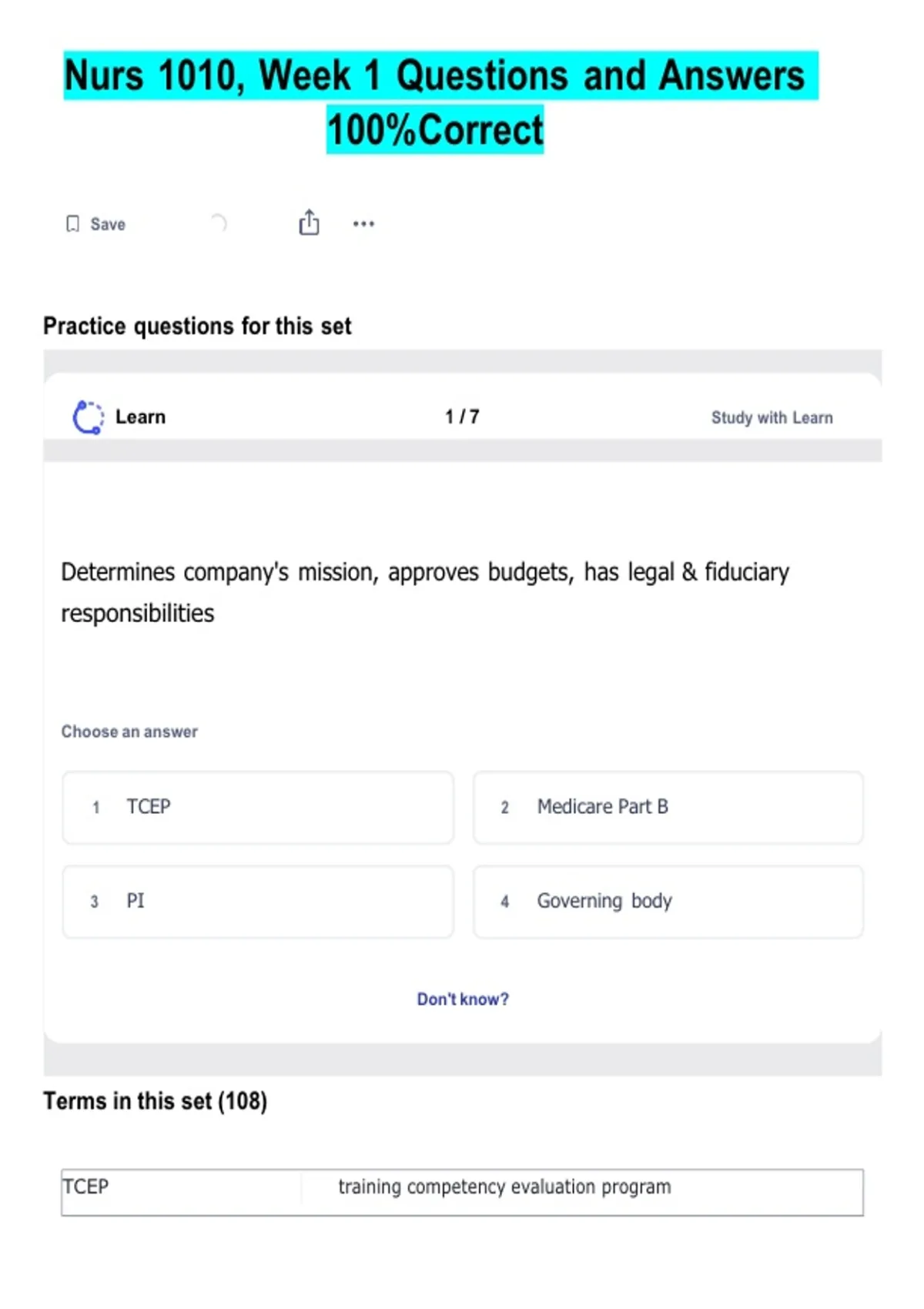
Task: Click the Practice questions for this set heading
Action: 197,326
